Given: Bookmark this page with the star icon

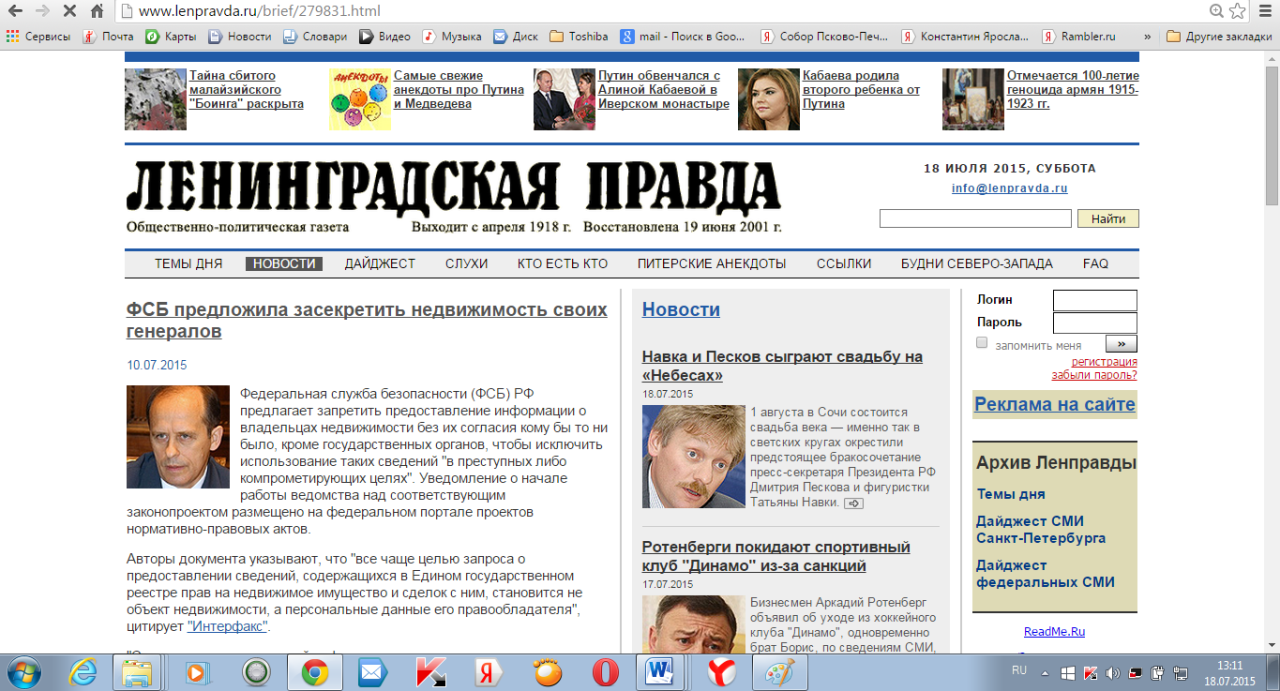Looking at the screenshot, I should (x=1237, y=11).
